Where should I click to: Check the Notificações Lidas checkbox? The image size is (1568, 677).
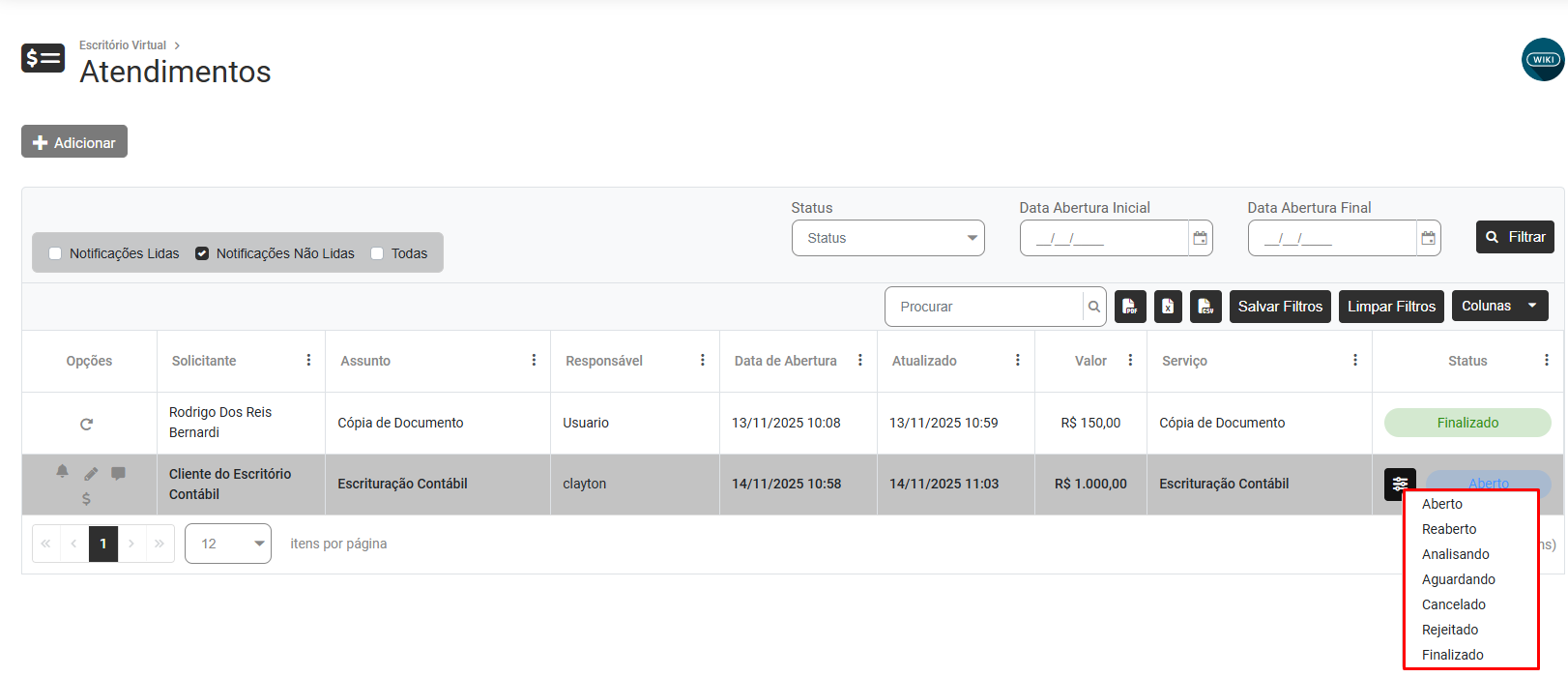pyautogui.click(x=55, y=253)
